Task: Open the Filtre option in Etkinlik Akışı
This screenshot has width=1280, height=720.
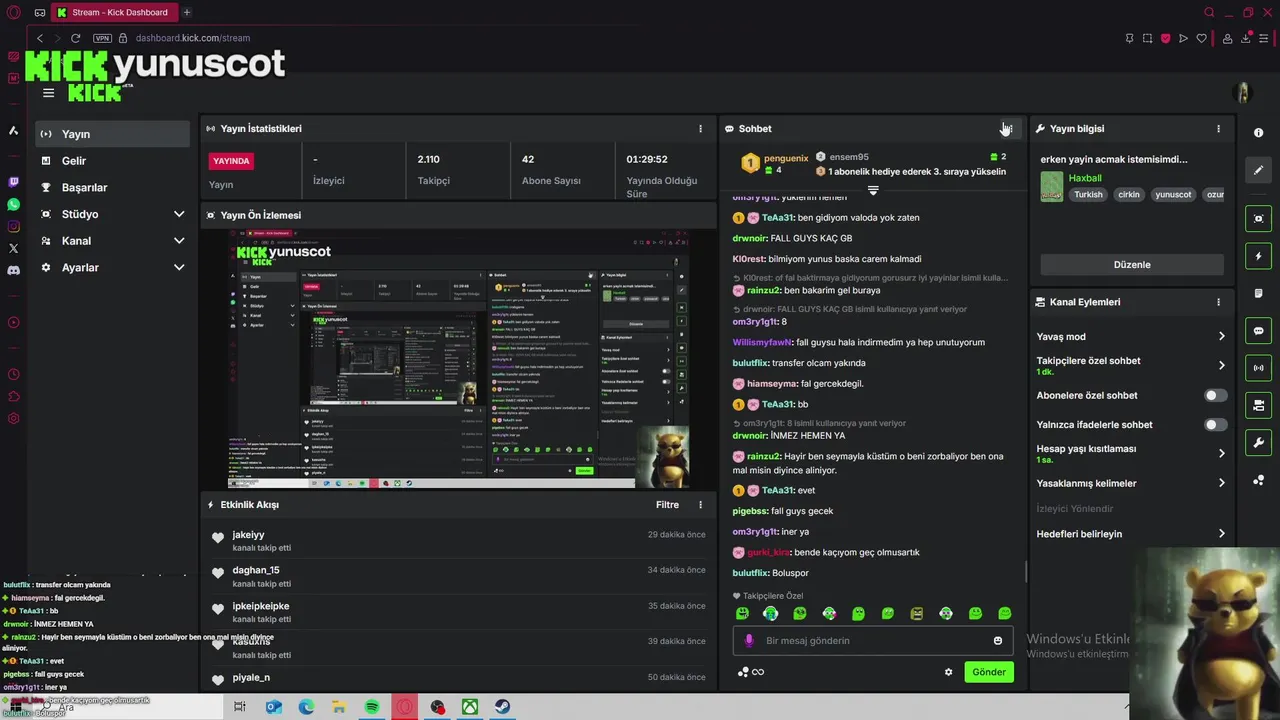Action: [667, 505]
